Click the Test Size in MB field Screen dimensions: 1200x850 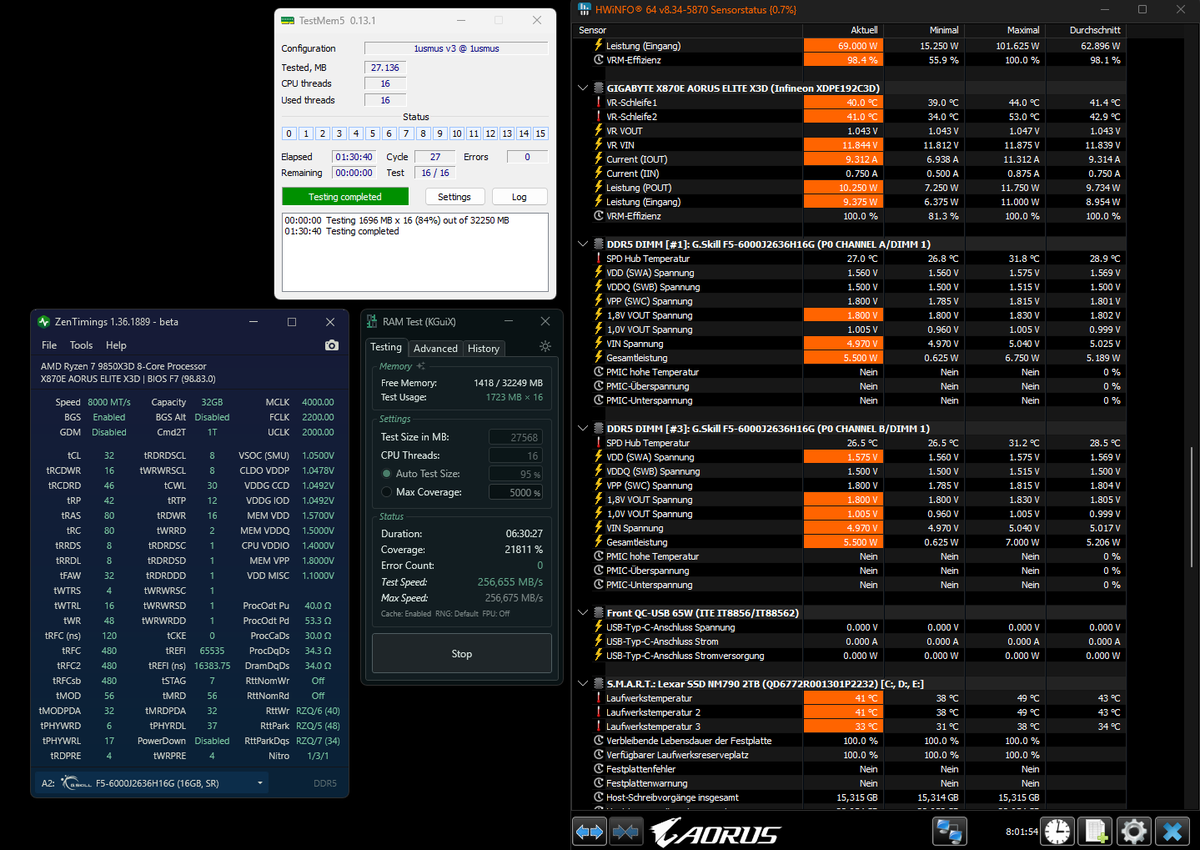point(516,437)
